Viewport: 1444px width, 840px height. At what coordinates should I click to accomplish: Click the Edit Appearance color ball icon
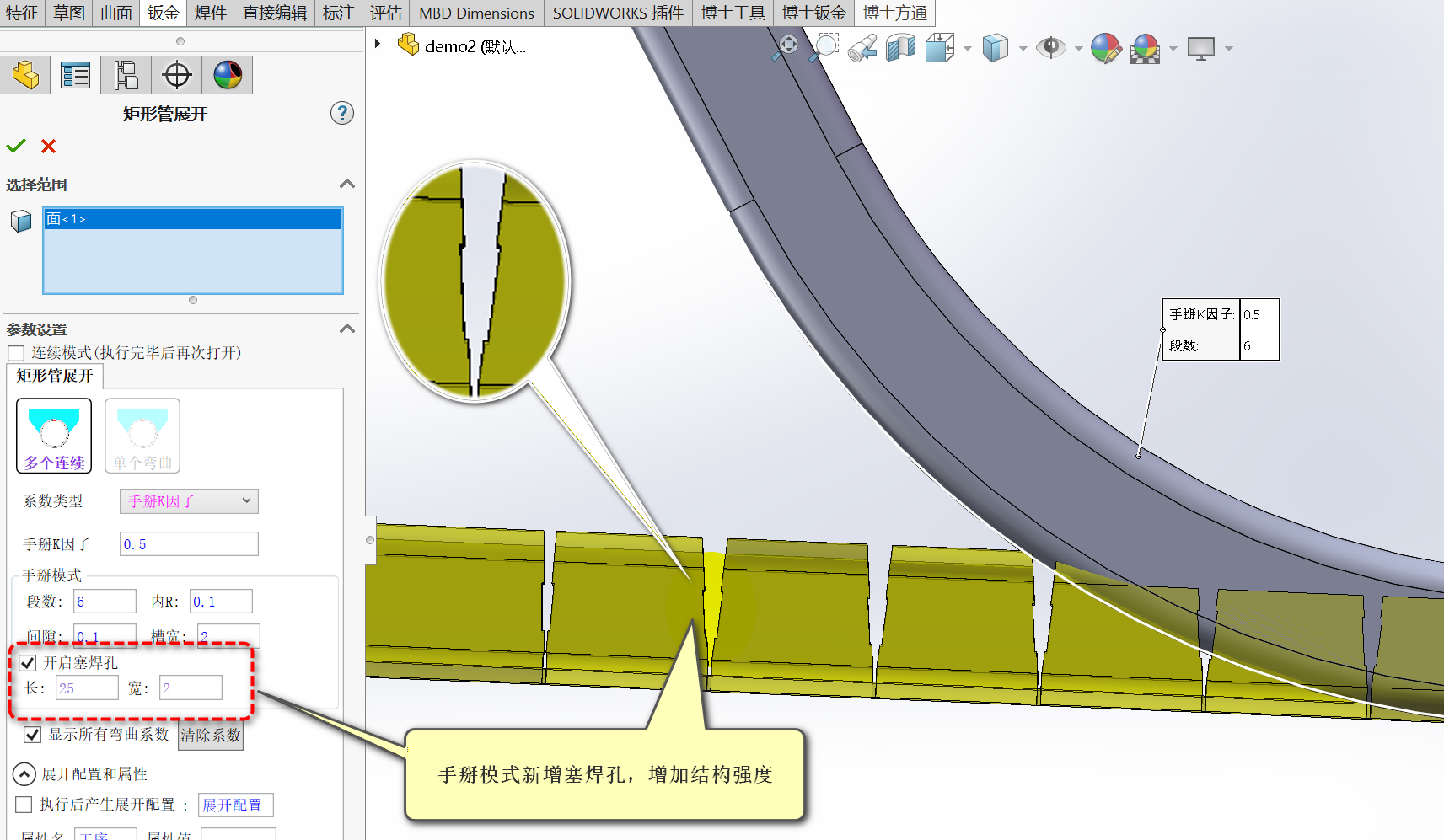point(1105,48)
